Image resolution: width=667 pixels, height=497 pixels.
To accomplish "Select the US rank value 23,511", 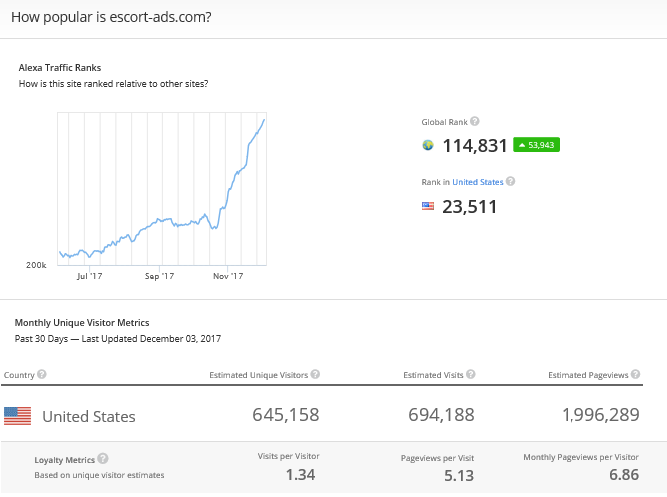I will click(x=470, y=207).
